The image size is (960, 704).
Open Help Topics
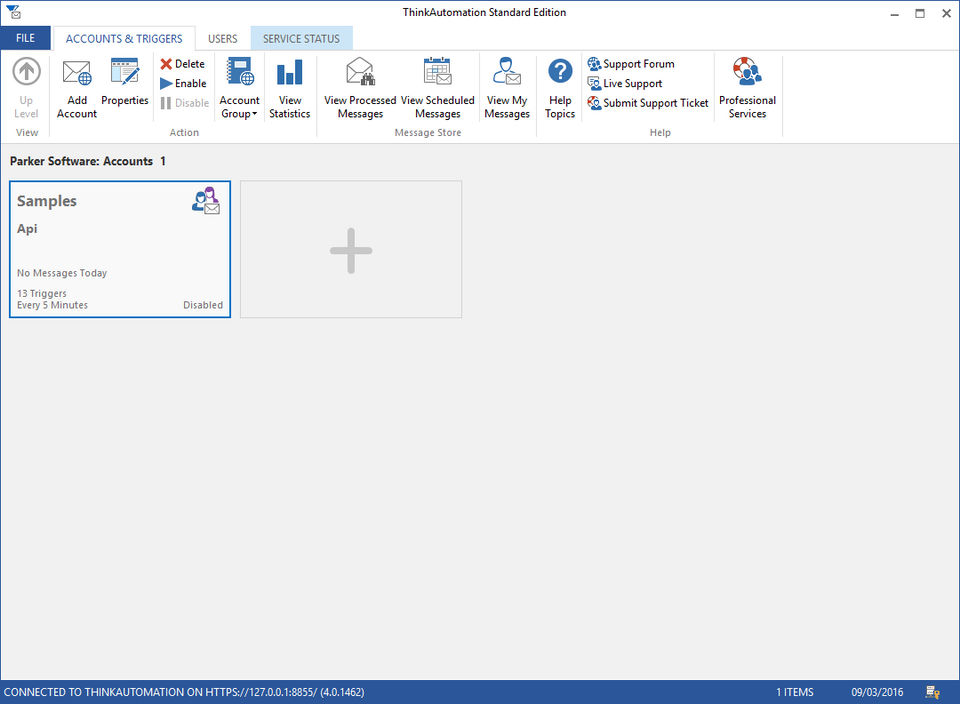(560, 89)
